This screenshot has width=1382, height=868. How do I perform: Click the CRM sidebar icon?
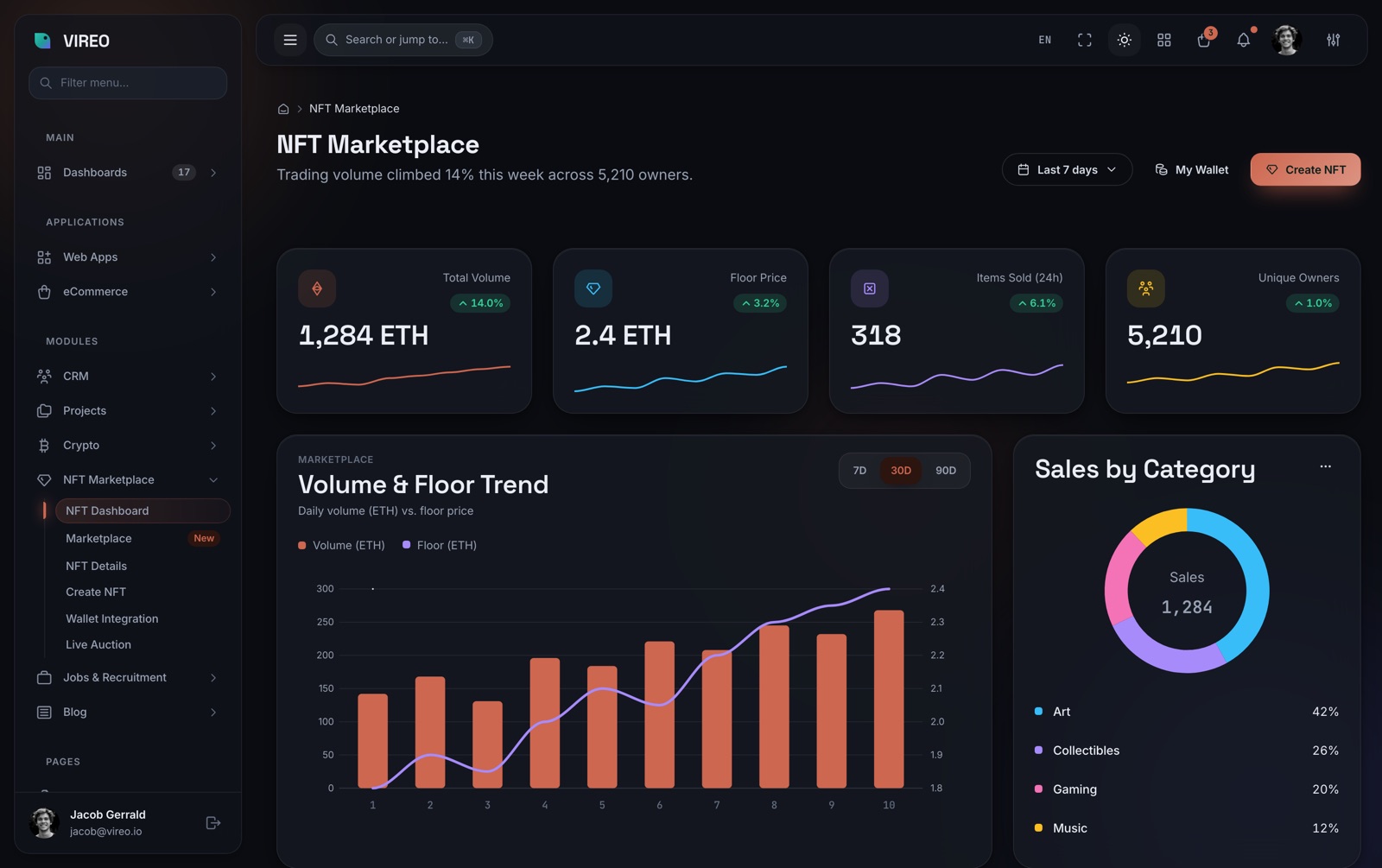pos(44,377)
